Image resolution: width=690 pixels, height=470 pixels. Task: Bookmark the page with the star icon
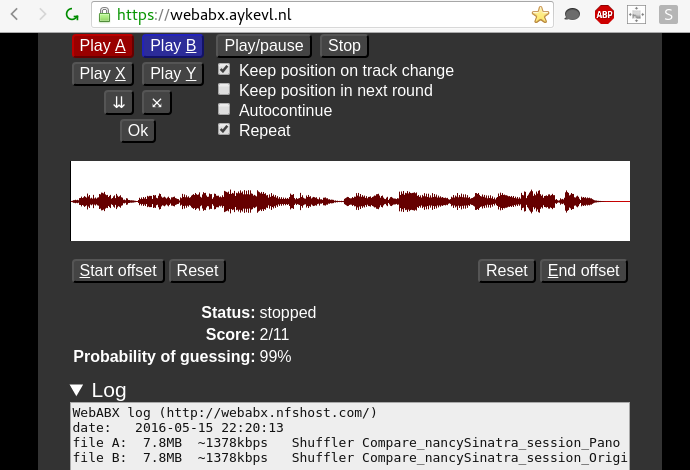[540, 15]
